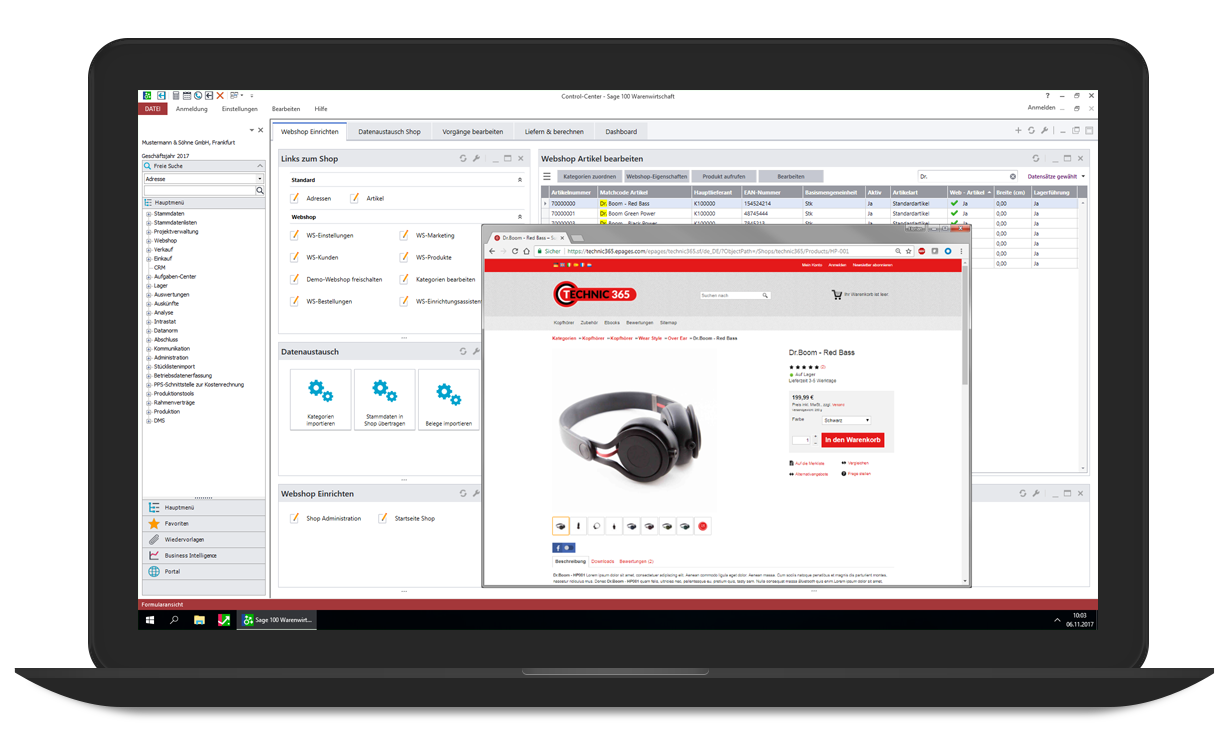Expand the Stammdaten tree node

[148, 213]
